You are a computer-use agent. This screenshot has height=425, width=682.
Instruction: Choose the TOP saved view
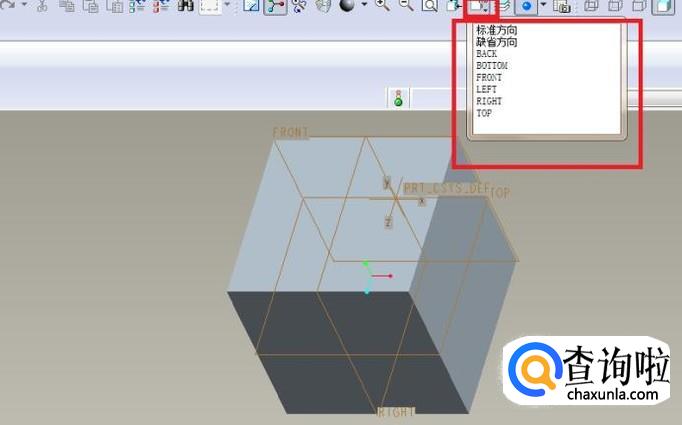pyautogui.click(x=484, y=113)
